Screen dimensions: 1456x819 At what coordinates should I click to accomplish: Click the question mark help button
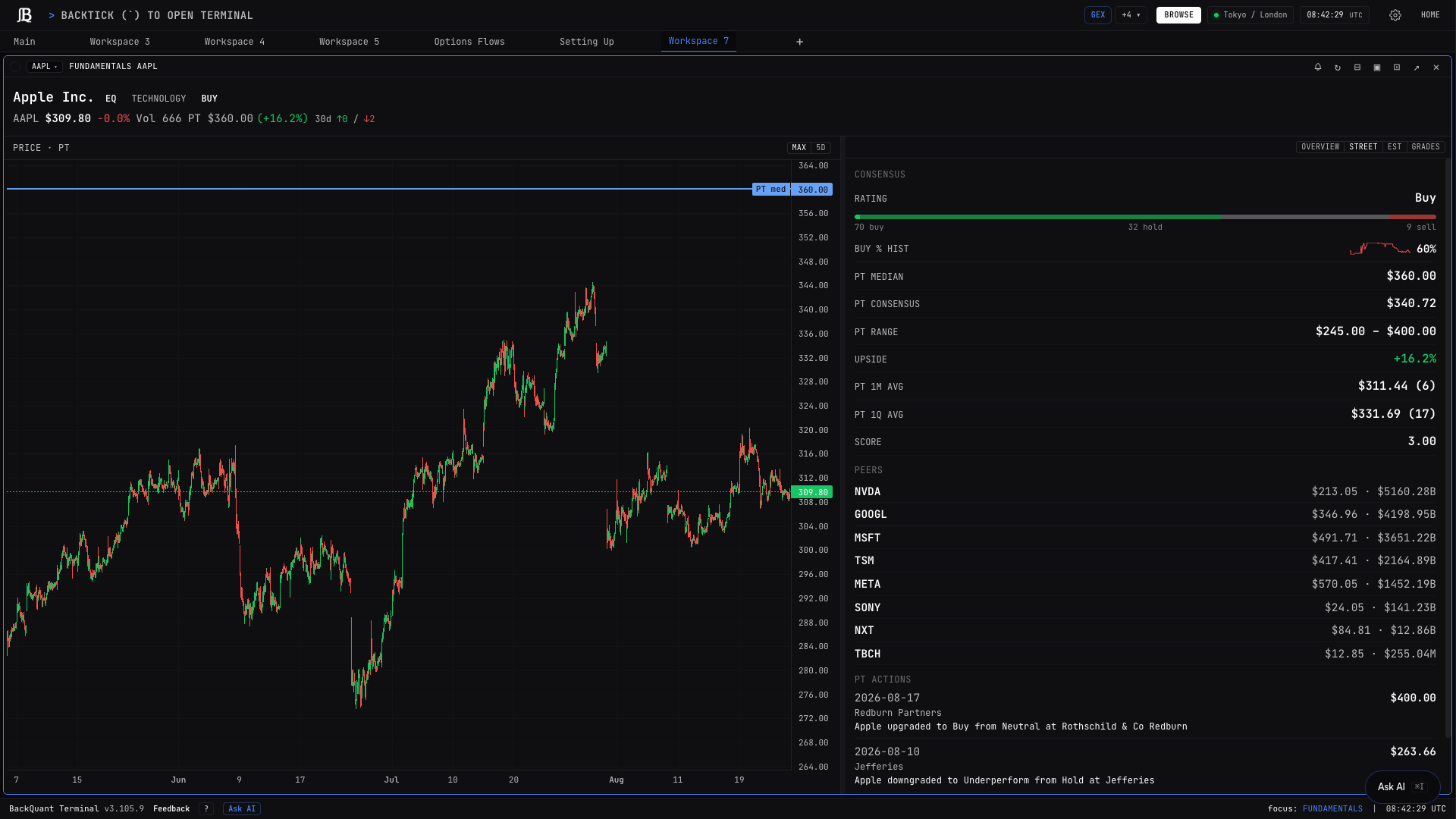click(x=206, y=809)
